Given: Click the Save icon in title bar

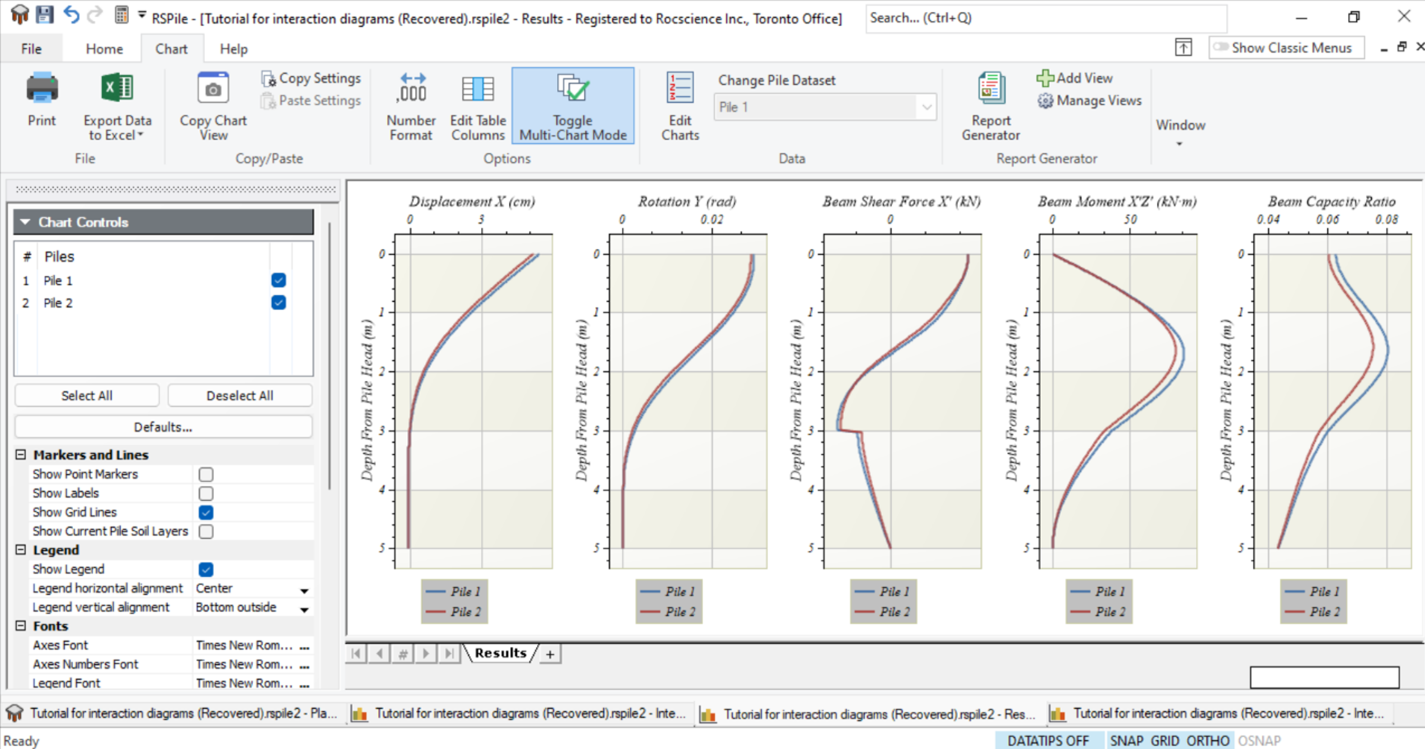Looking at the screenshot, I should tap(44, 15).
